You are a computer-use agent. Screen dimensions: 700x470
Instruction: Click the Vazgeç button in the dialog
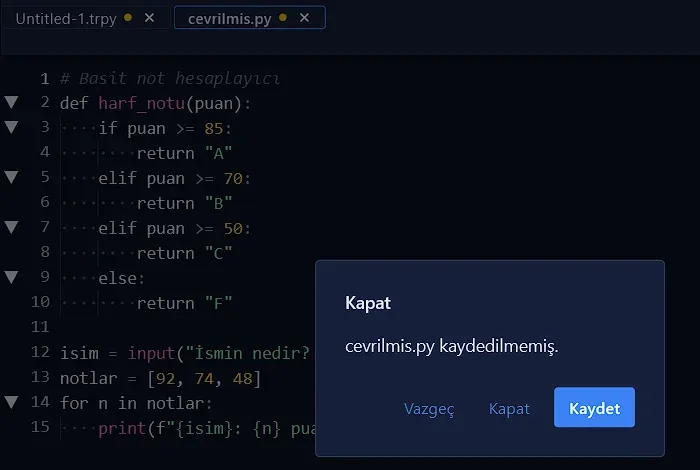[x=429, y=408]
